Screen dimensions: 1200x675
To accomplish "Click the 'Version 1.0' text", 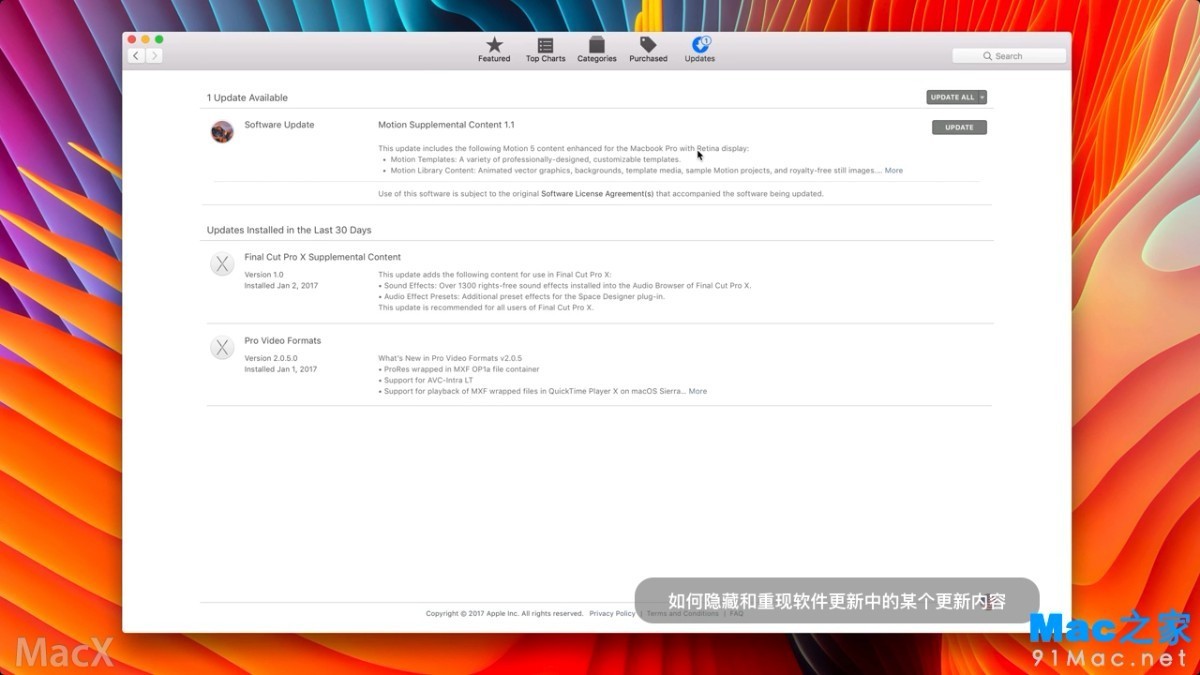I will pos(264,274).
